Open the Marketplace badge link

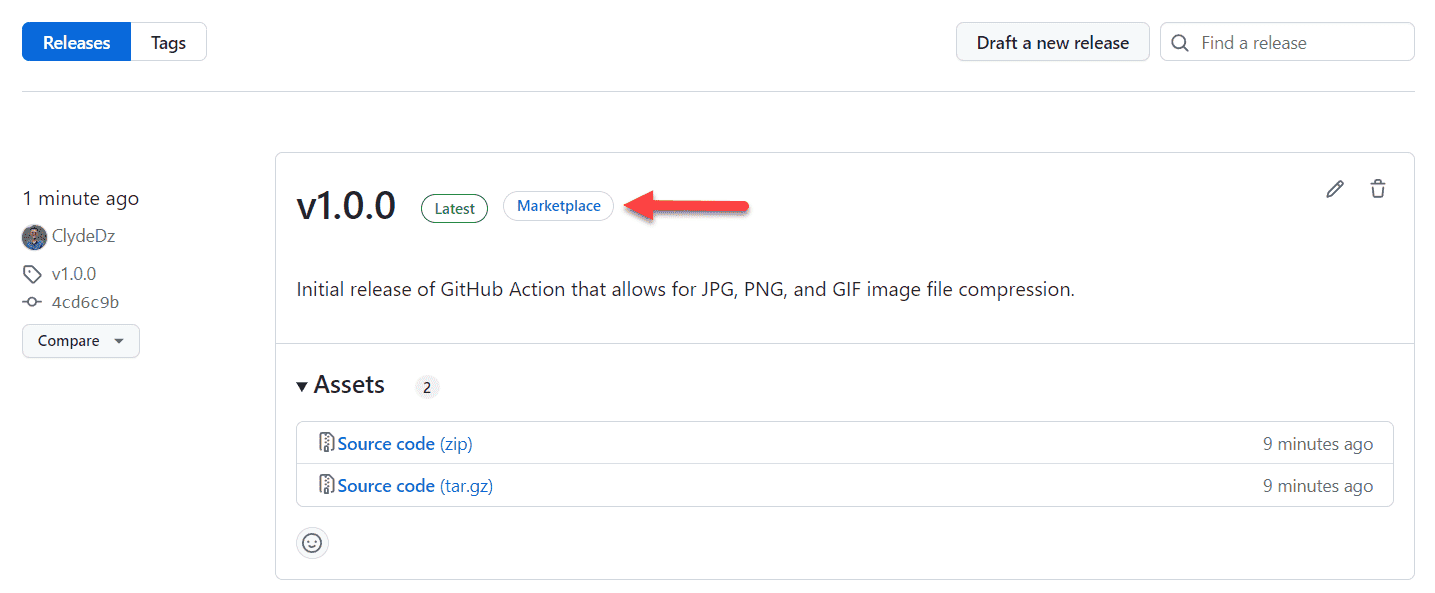click(x=558, y=206)
